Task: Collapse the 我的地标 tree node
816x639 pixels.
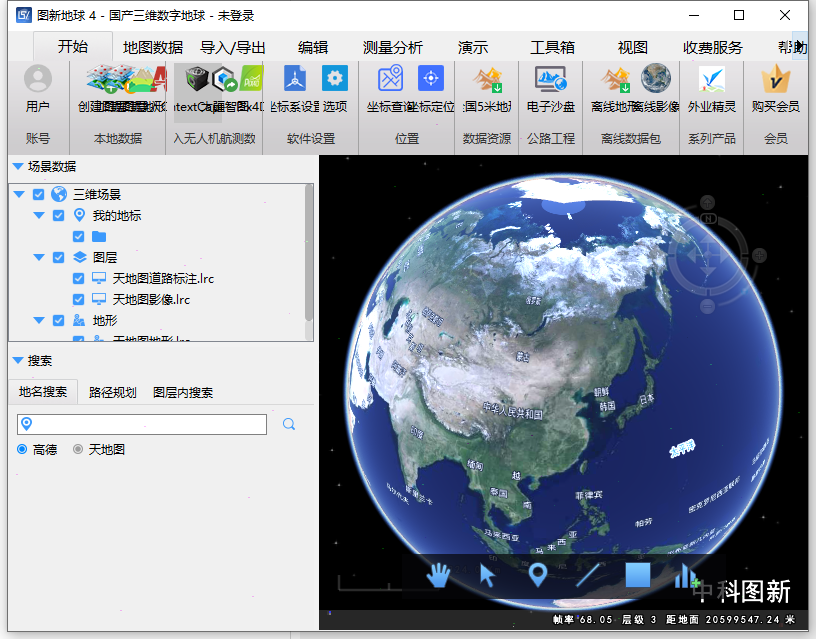Action: click(39, 215)
